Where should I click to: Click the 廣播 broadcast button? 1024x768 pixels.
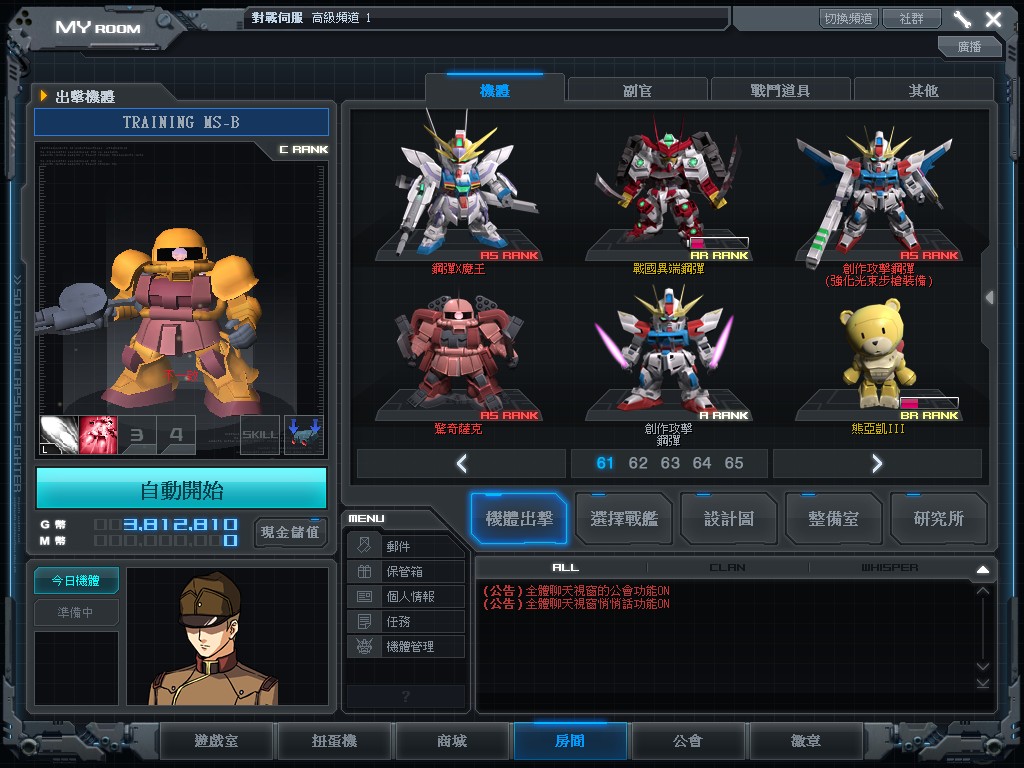[x=969, y=46]
